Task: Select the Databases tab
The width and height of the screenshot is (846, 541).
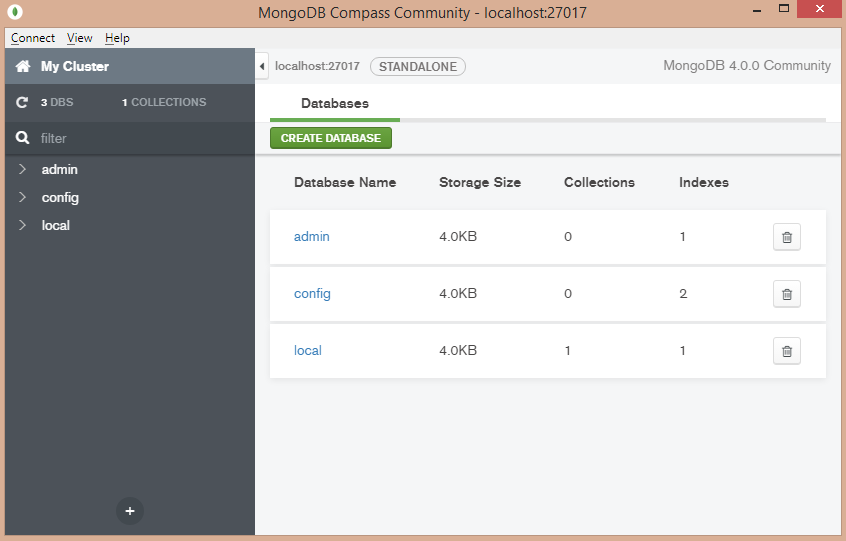Action: [334, 104]
